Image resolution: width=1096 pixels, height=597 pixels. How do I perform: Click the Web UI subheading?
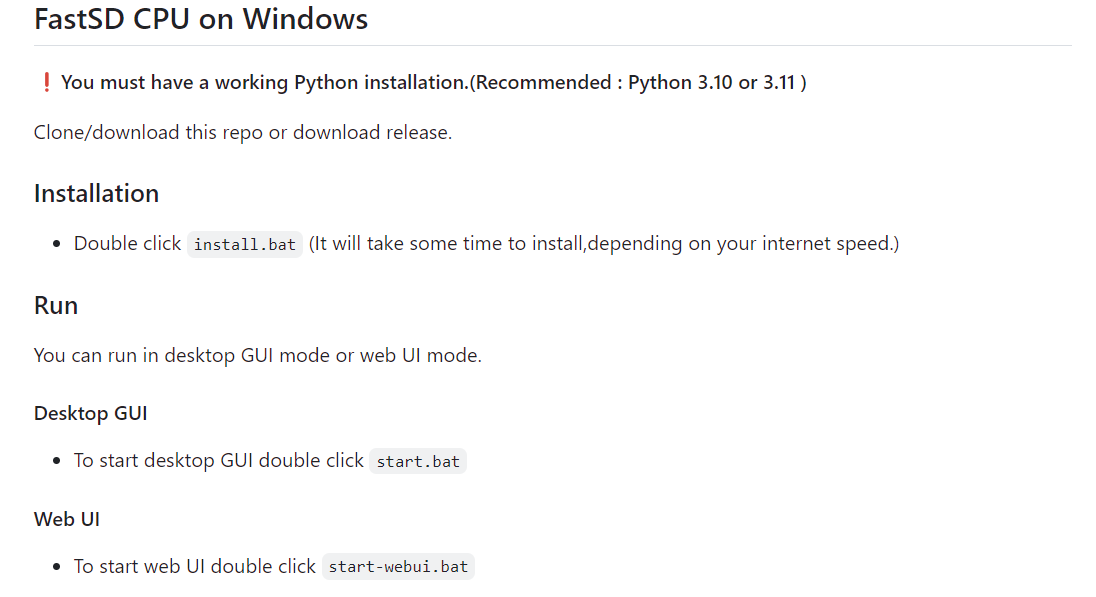pyautogui.click(x=67, y=519)
